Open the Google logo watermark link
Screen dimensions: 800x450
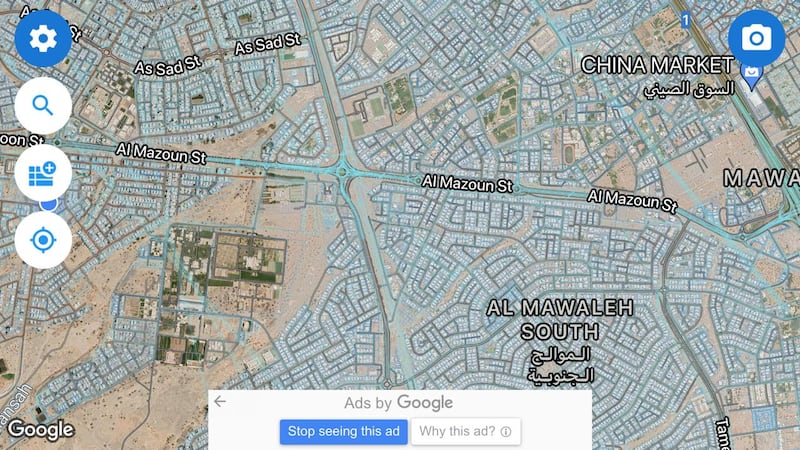click(x=40, y=430)
